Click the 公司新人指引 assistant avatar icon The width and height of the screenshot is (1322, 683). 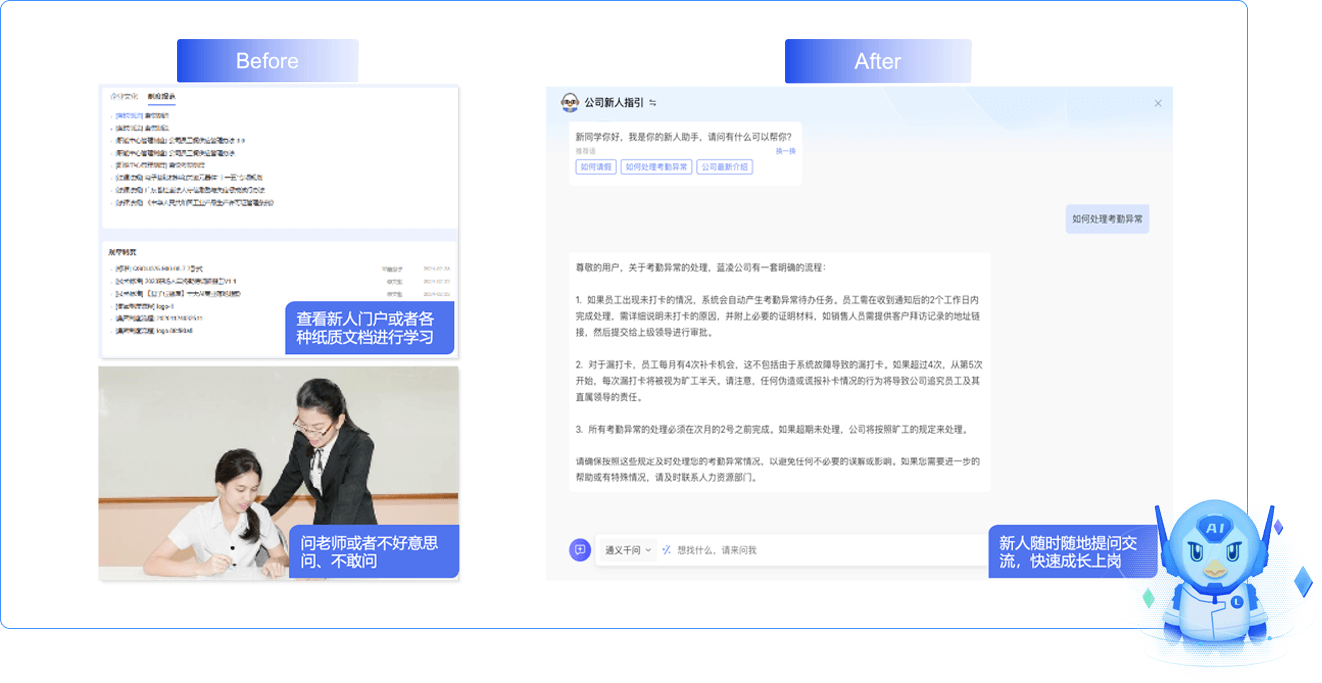[x=569, y=102]
